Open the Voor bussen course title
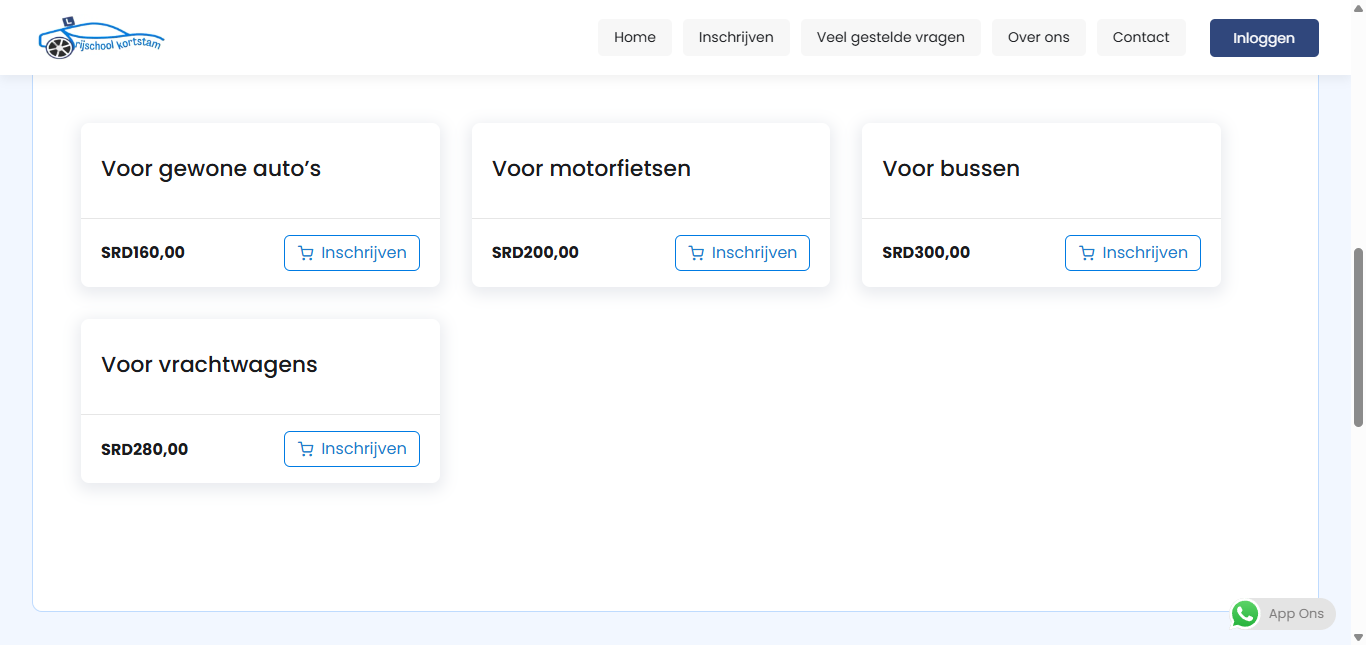The width and height of the screenshot is (1366, 645). tap(950, 169)
